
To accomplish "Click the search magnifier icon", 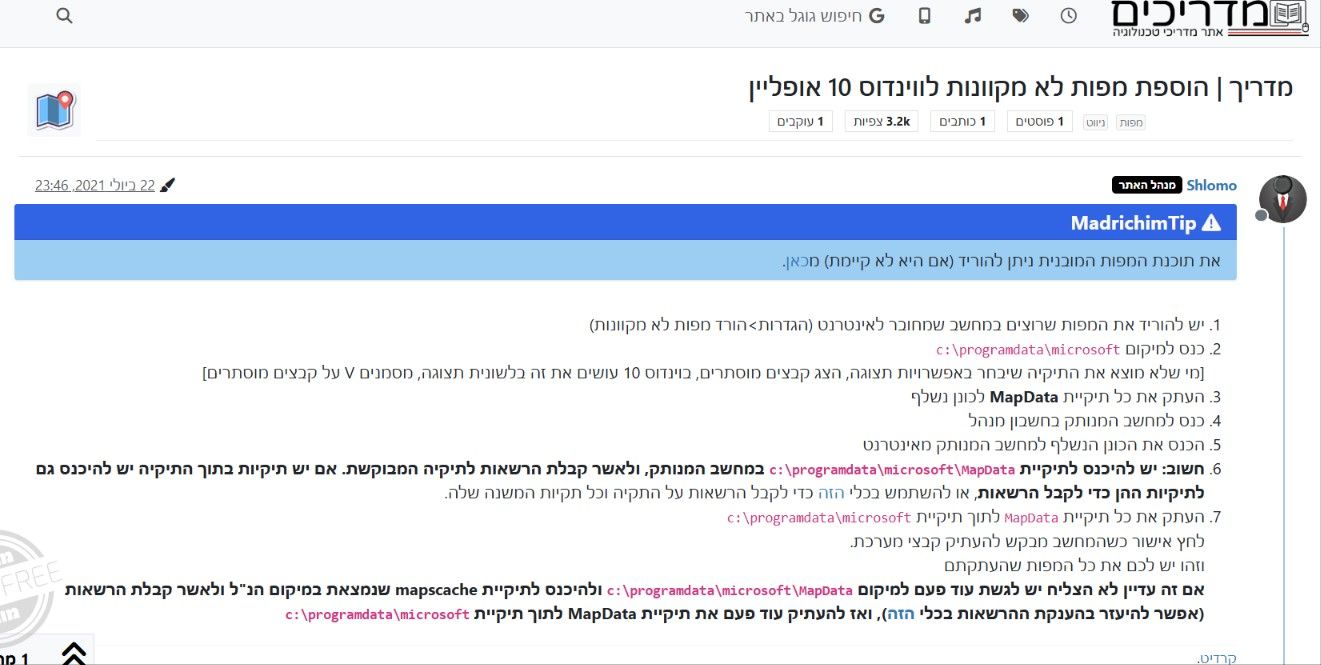I will [x=64, y=16].
